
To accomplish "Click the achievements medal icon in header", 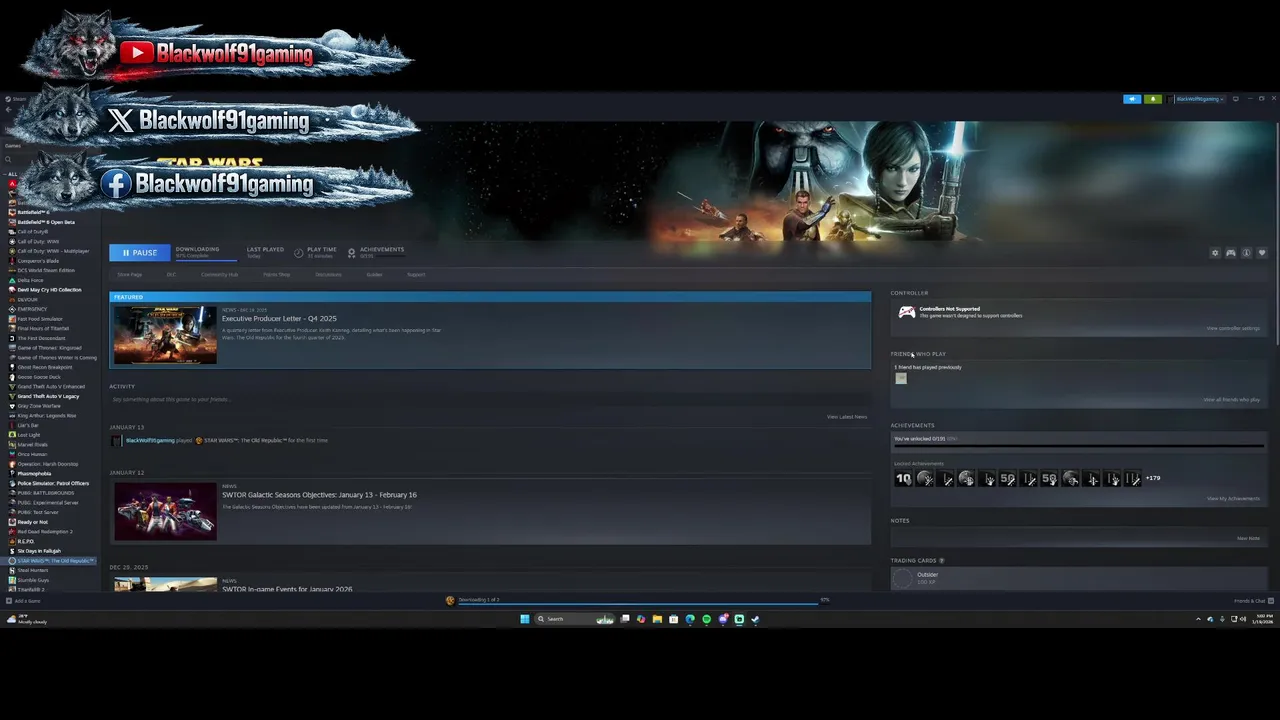I will tap(351, 253).
